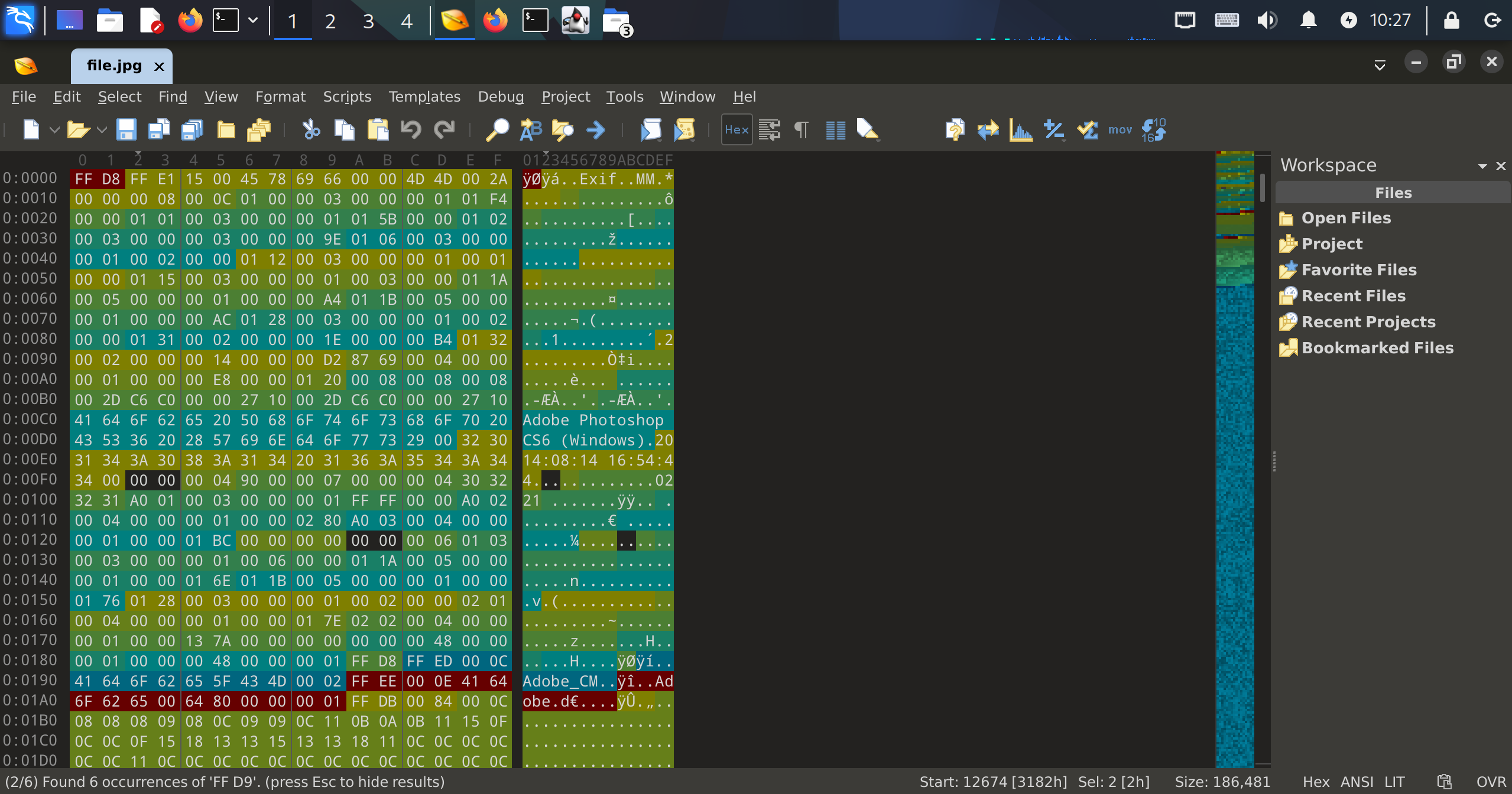Open Recent Files in Workspace
The height and width of the screenshot is (794, 1512).
[1353, 295]
